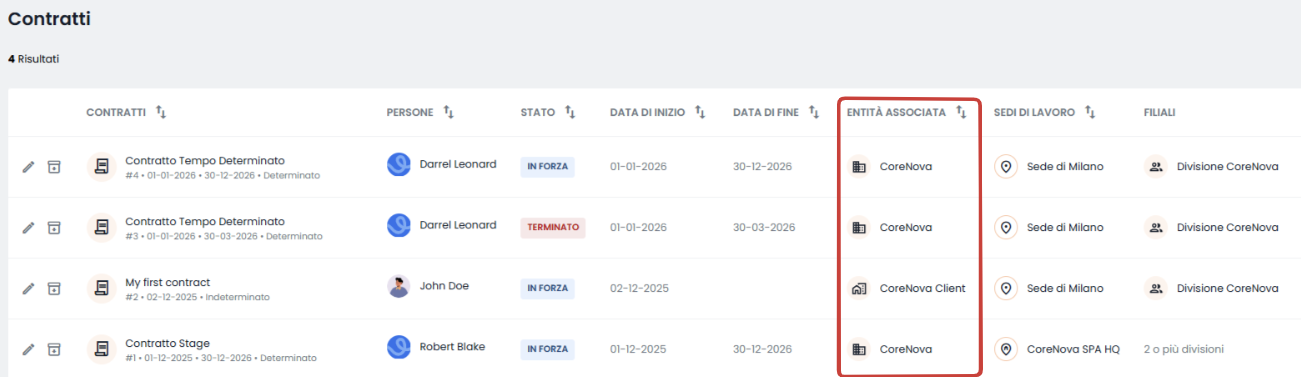Click the edit pencil for Contratto Stage
This screenshot has width=1301, height=377.
pos(28,349)
